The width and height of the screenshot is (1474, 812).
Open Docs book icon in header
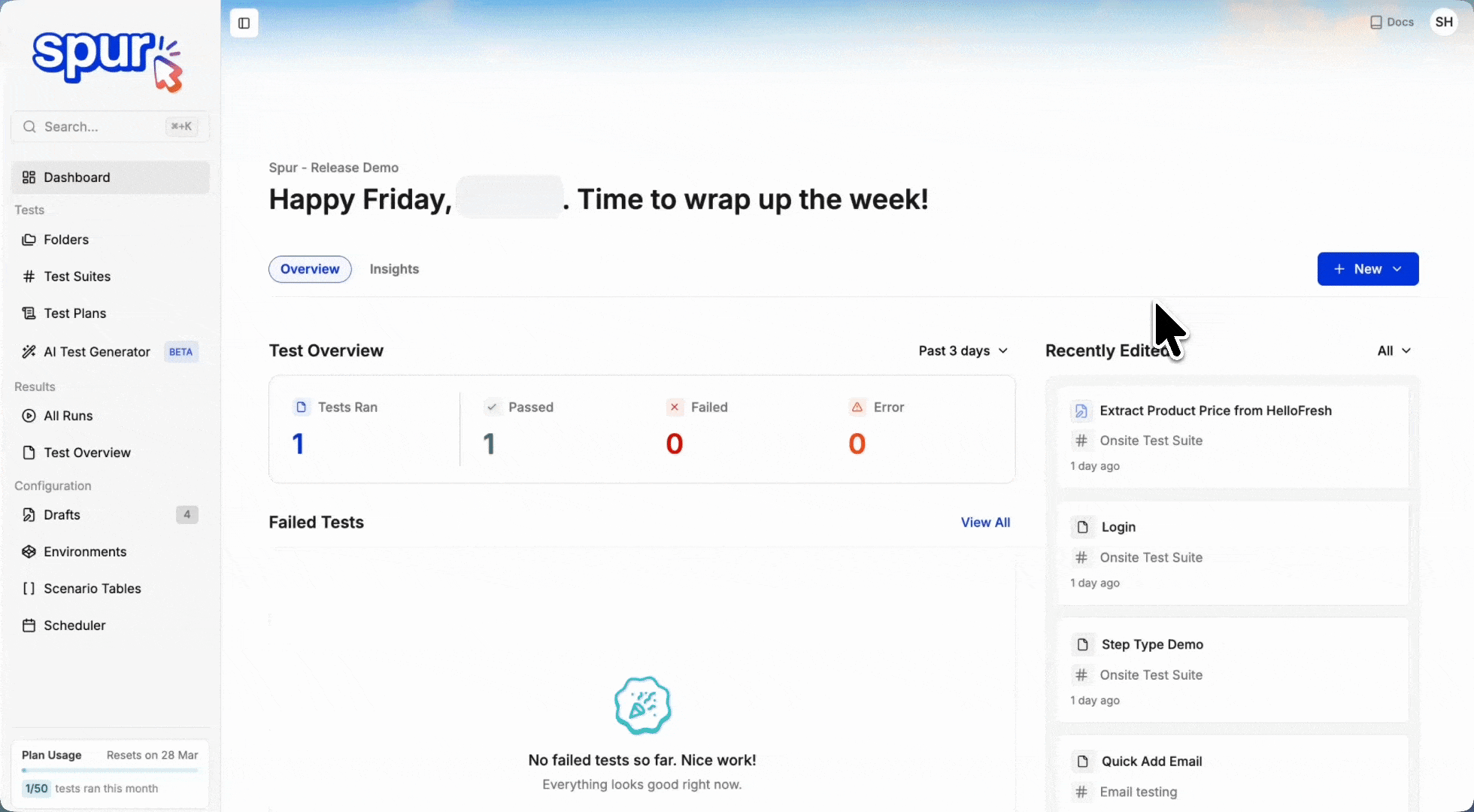click(x=1376, y=23)
